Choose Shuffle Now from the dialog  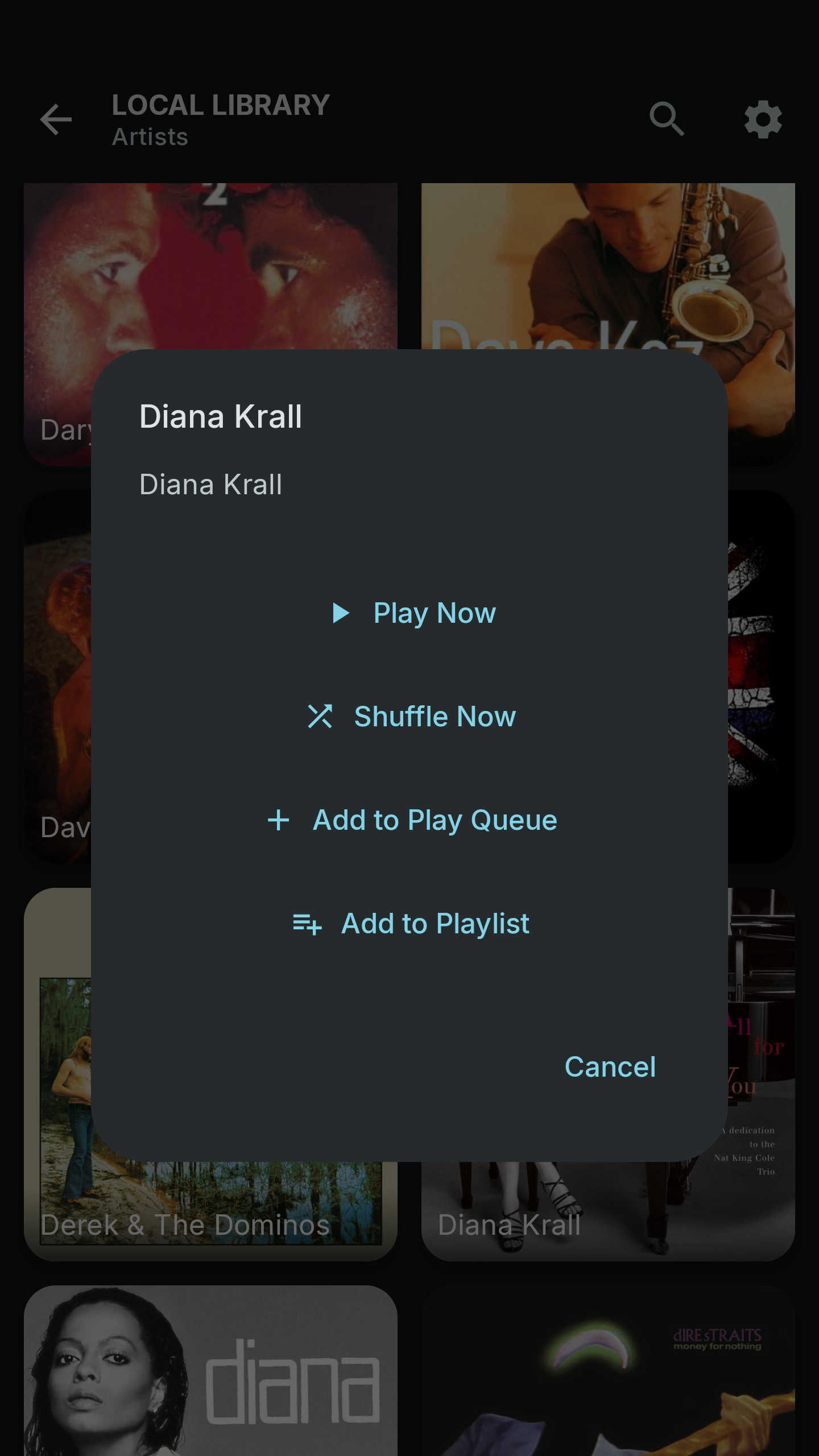click(435, 717)
